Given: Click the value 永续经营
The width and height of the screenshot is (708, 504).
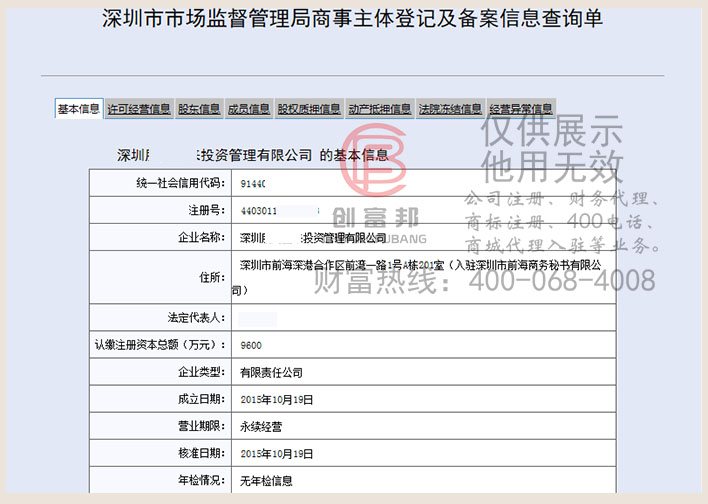Looking at the screenshot, I should pos(261,427).
